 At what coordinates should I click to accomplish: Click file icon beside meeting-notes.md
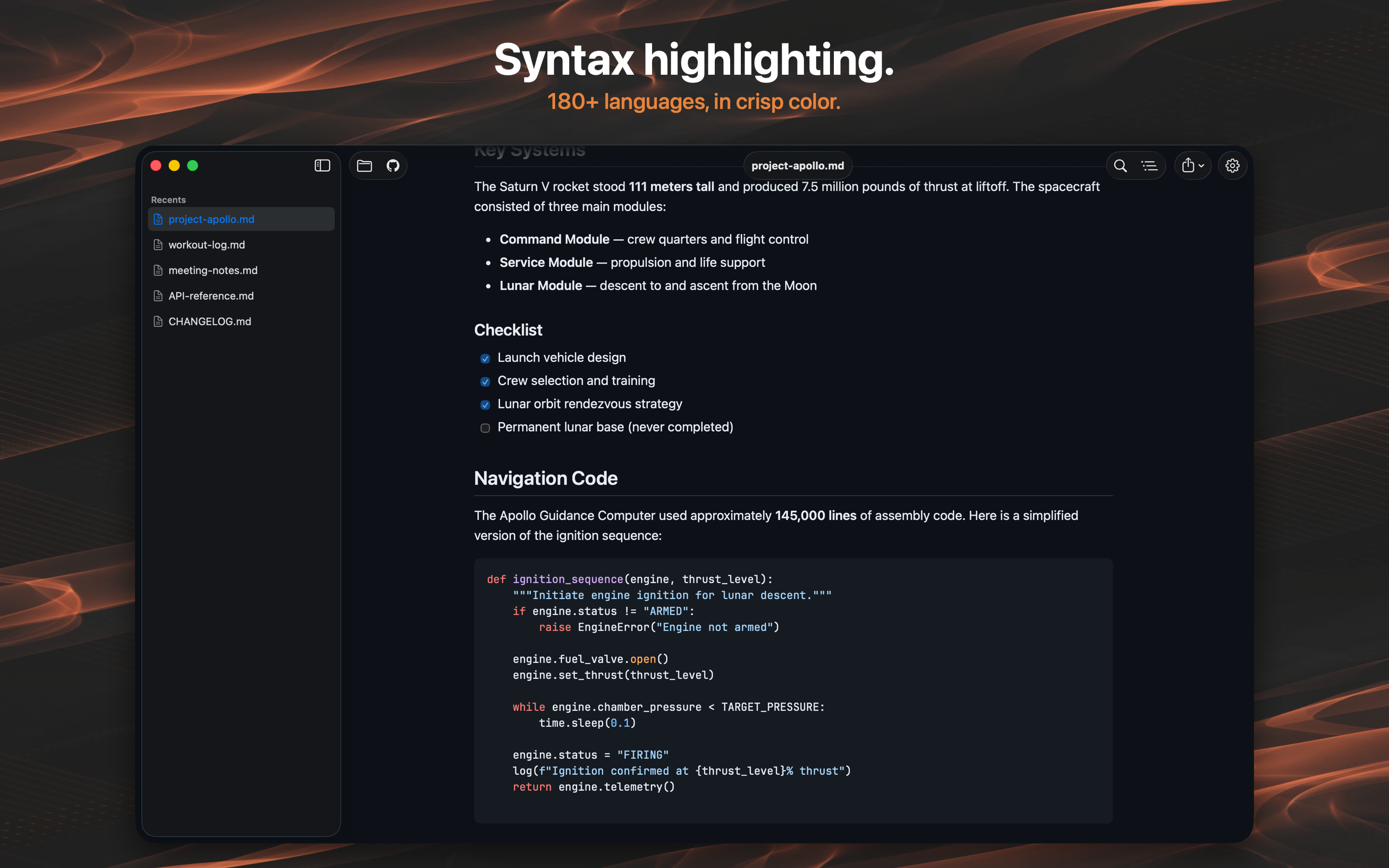pos(158,271)
